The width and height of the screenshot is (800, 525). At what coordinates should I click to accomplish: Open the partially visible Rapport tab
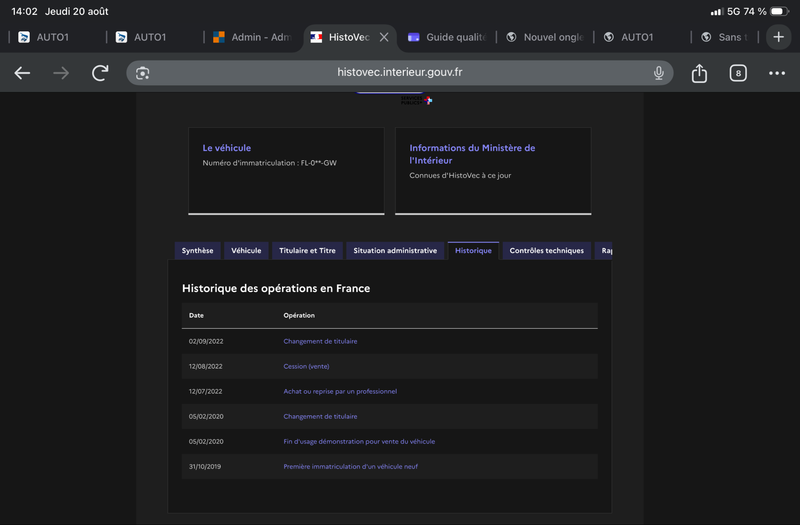click(604, 251)
